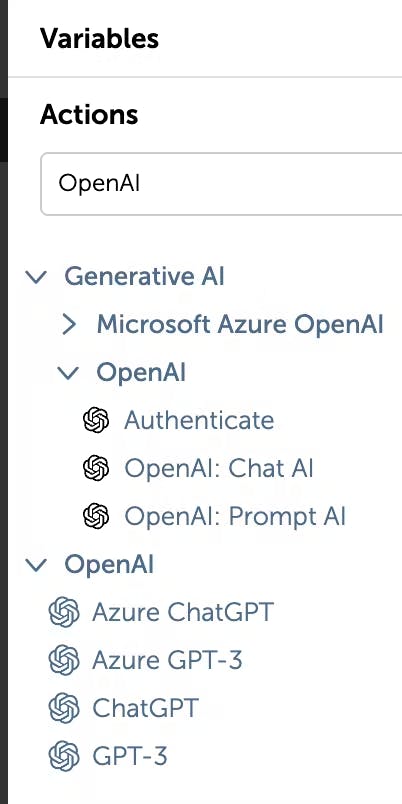Click the icon beside OpenAI: Chat AI
Screen dimensions: 402x804
click(x=96, y=468)
